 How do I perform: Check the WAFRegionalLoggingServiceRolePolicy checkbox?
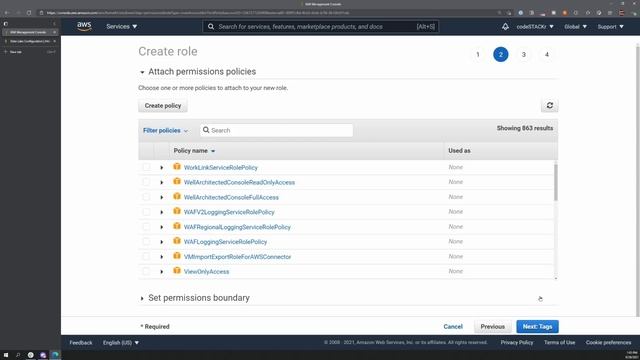tap(146, 227)
